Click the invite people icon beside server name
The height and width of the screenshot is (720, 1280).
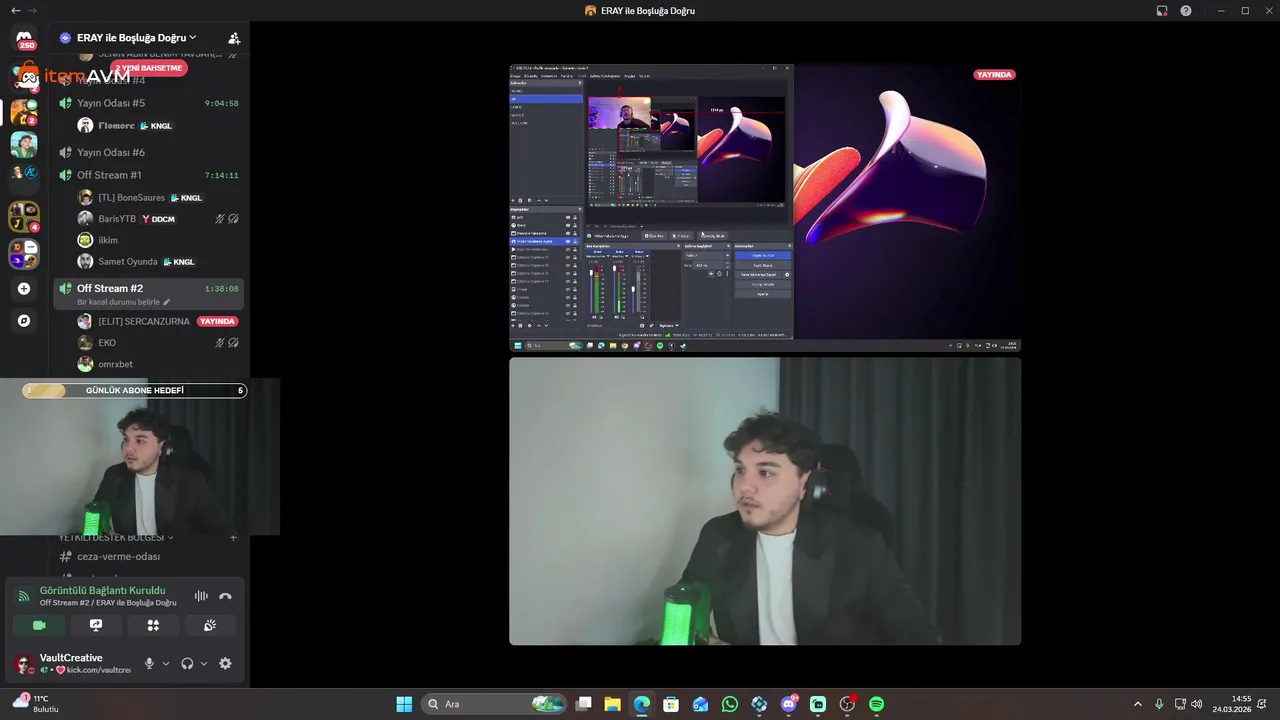point(234,38)
